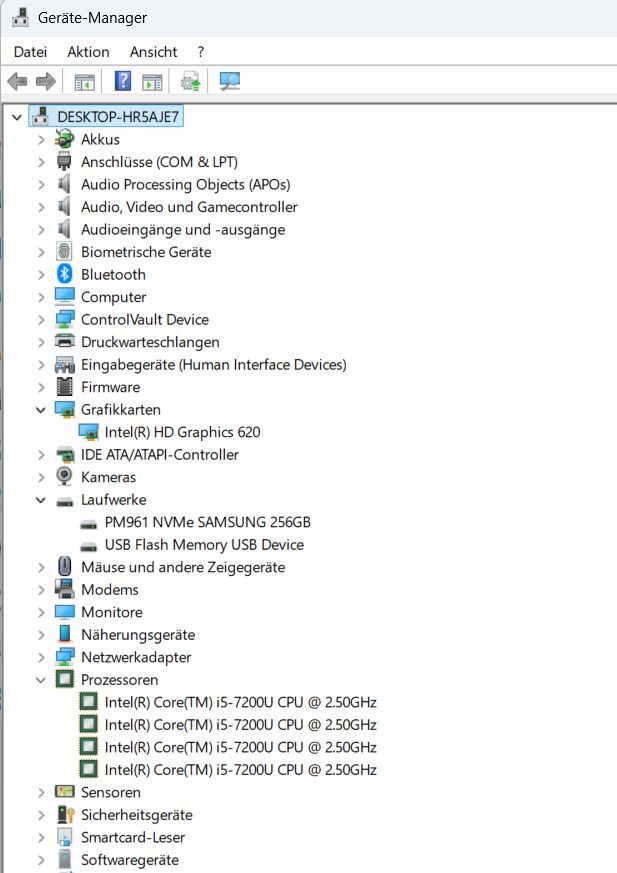617x873 pixels.
Task: Select the DESKTOP-HR5AJE7 root node
Action: [x=119, y=117]
